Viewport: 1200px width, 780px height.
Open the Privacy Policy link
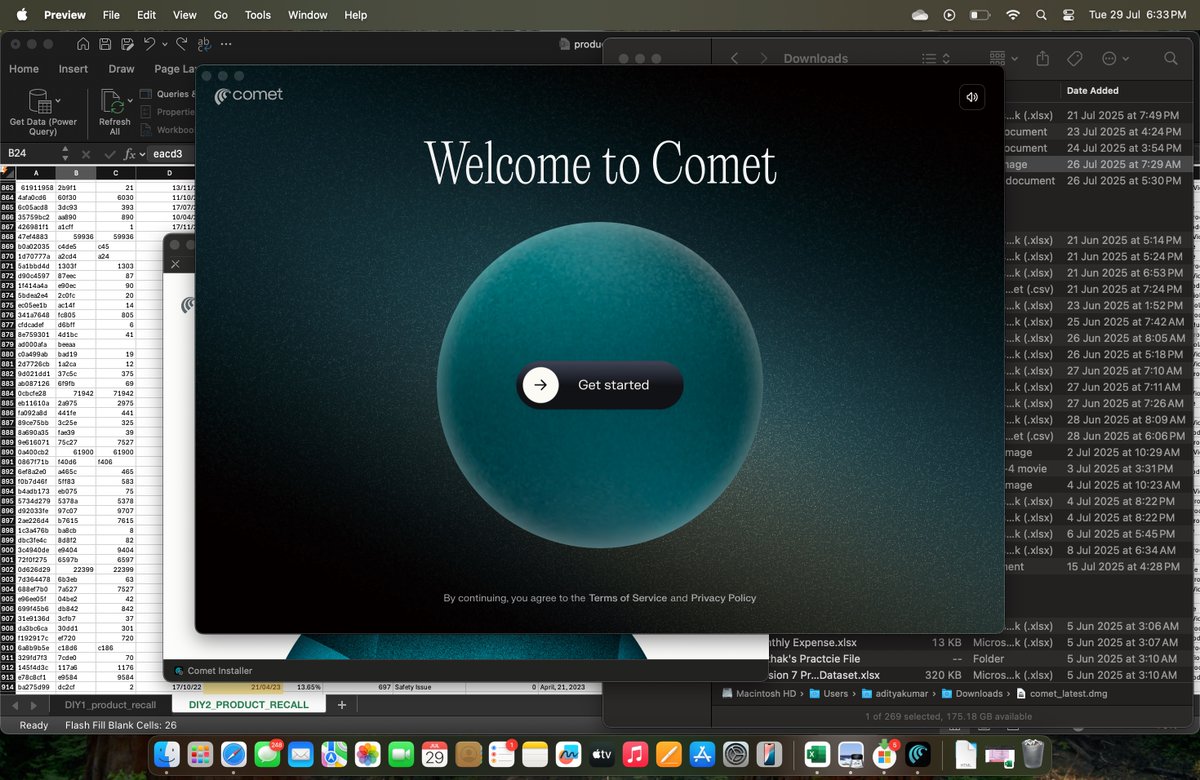coord(723,598)
